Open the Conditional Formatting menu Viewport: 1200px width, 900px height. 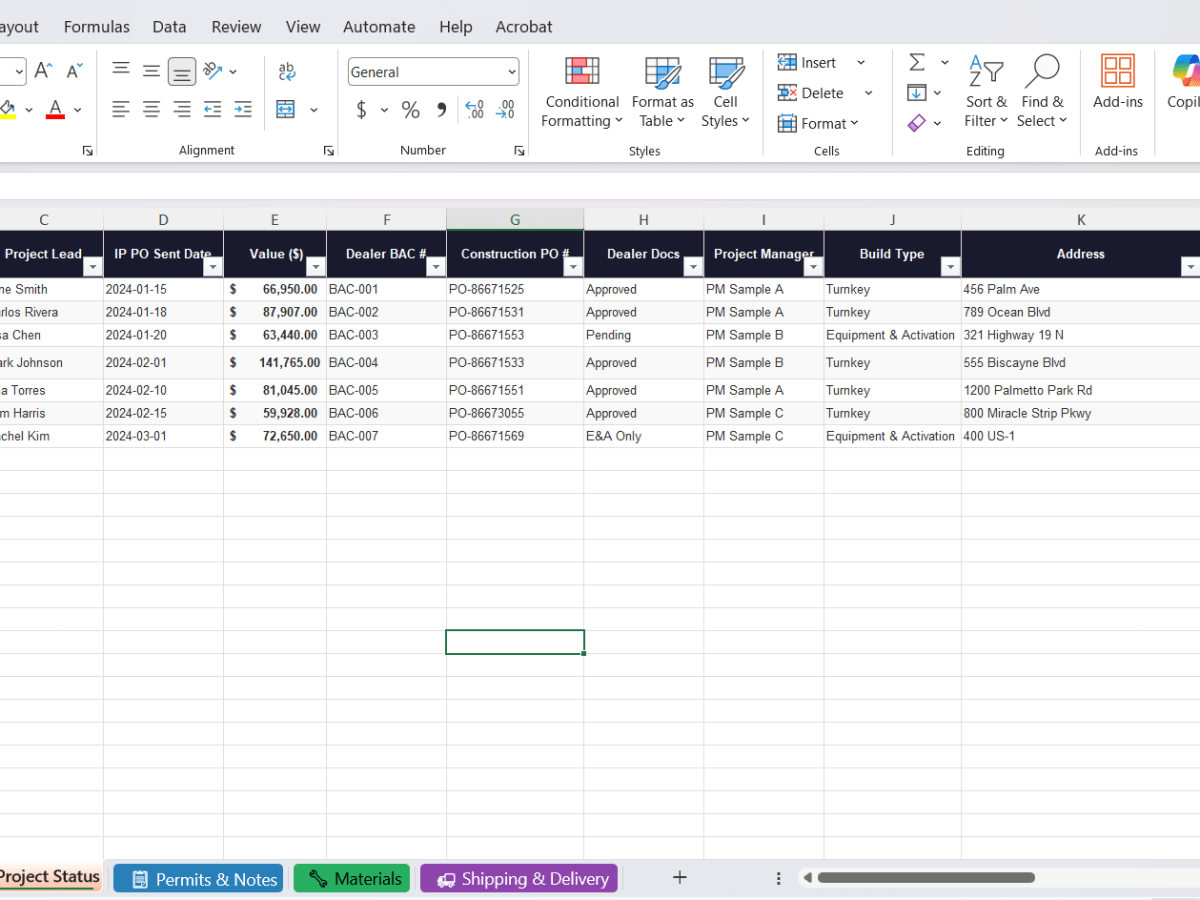pyautogui.click(x=582, y=92)
